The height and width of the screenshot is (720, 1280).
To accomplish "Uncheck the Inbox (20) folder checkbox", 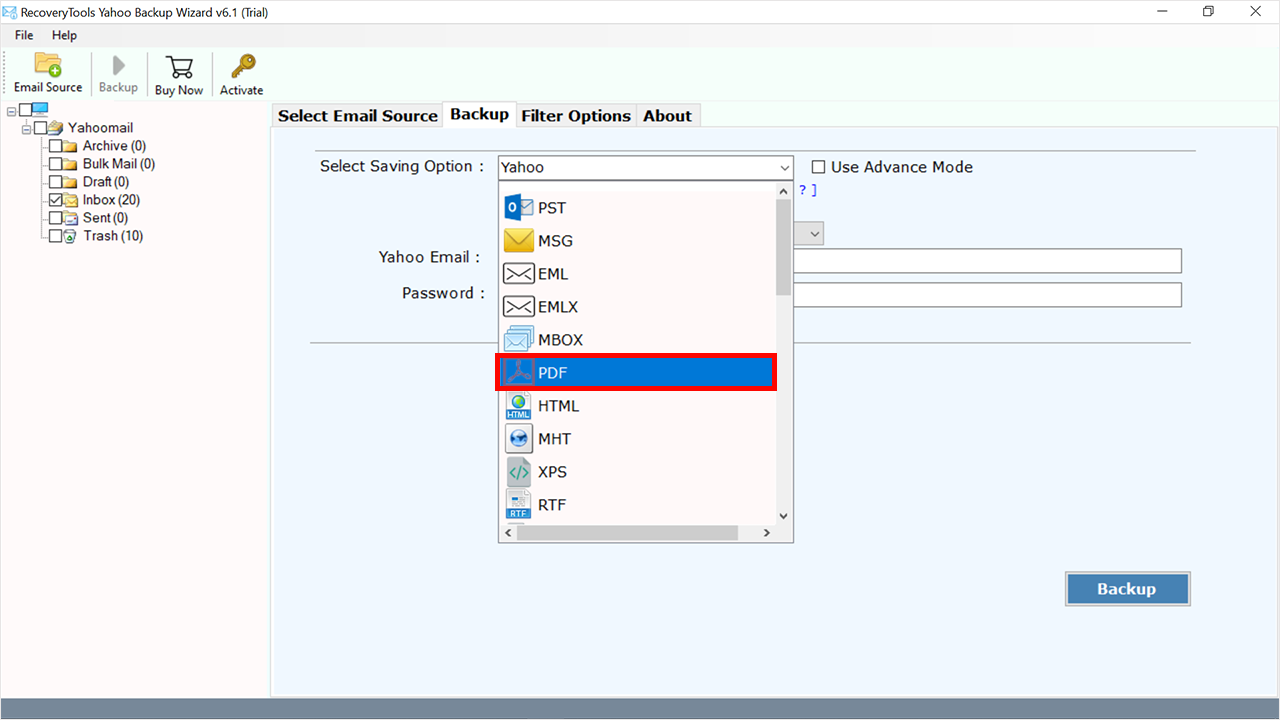I will [56, 200].
